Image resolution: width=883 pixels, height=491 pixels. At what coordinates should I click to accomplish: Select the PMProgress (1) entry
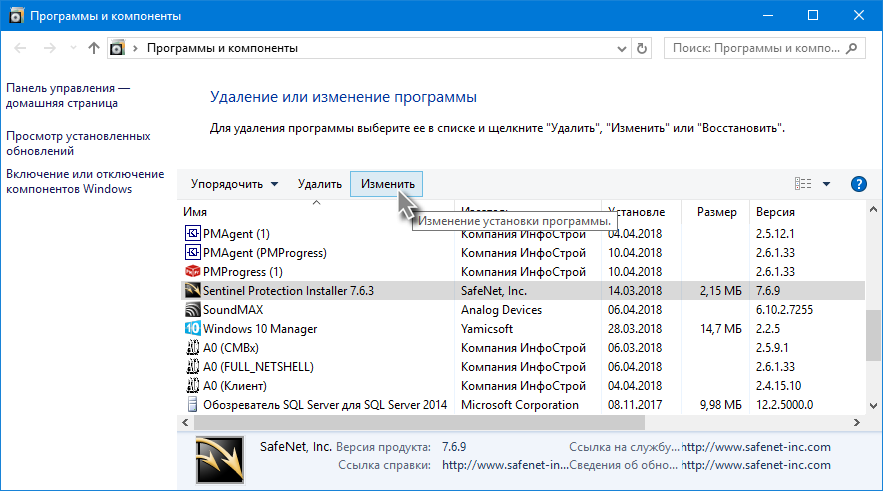click(243, 272)
